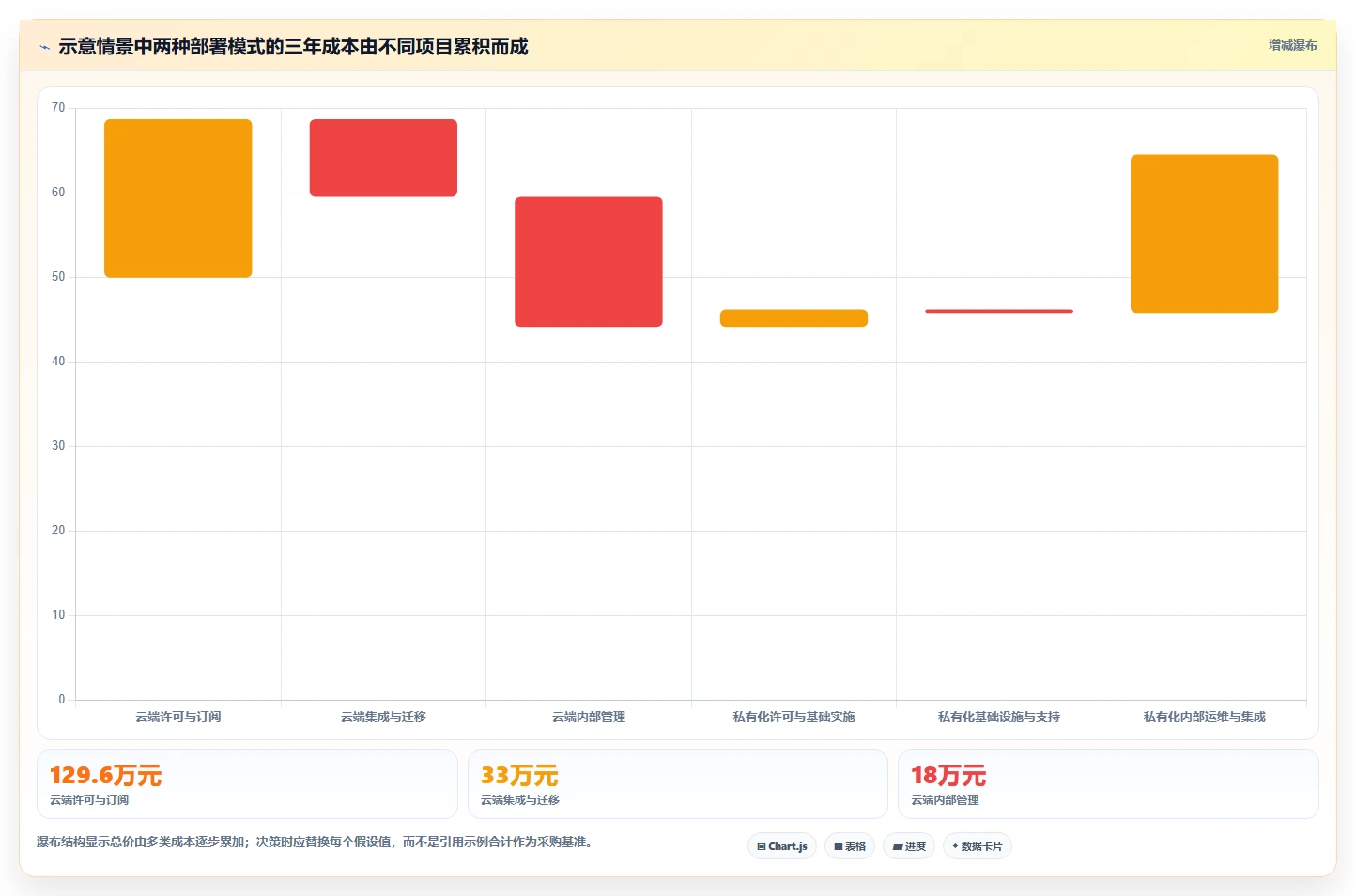Click the orange 私有化内部运维与集成 bar
Screen dimensions: 1356x896
(1204, 234)
